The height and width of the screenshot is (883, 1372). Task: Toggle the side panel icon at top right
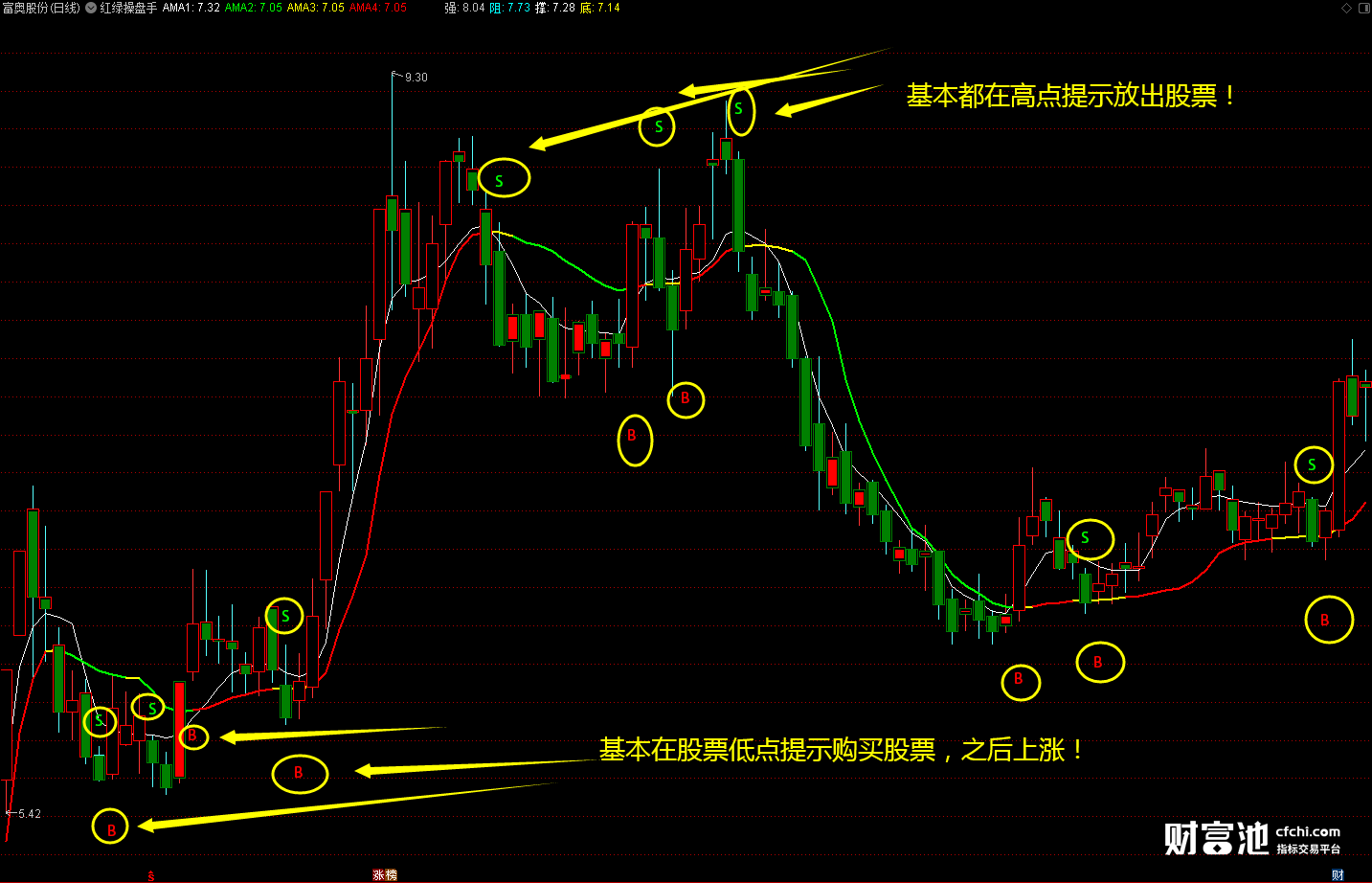pyautogui.click(x=1364, y=8)
